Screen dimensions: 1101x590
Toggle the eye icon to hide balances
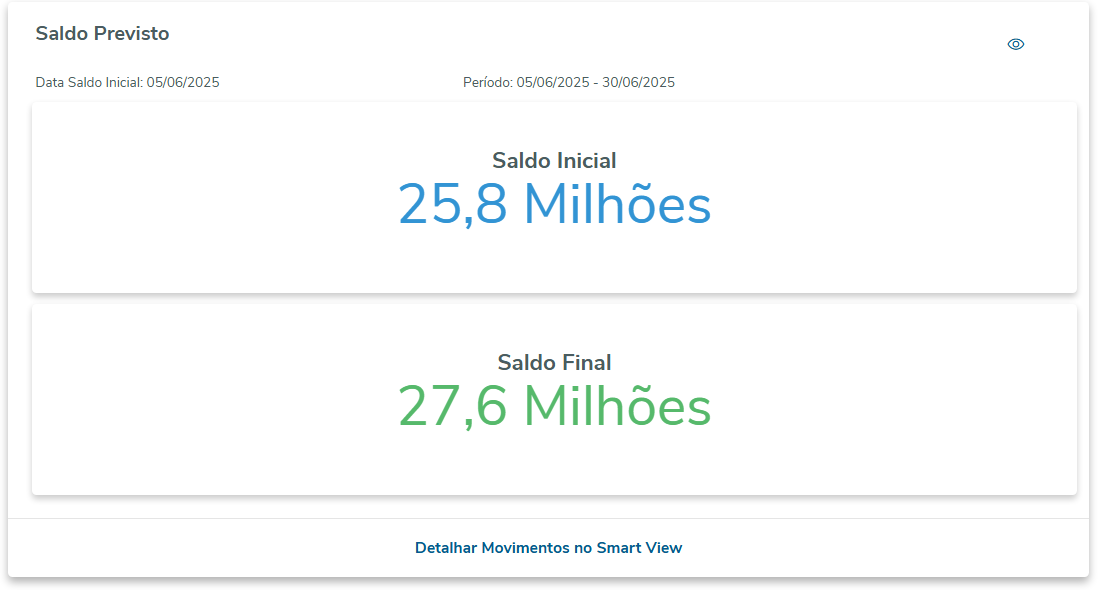click(1016, 44)
